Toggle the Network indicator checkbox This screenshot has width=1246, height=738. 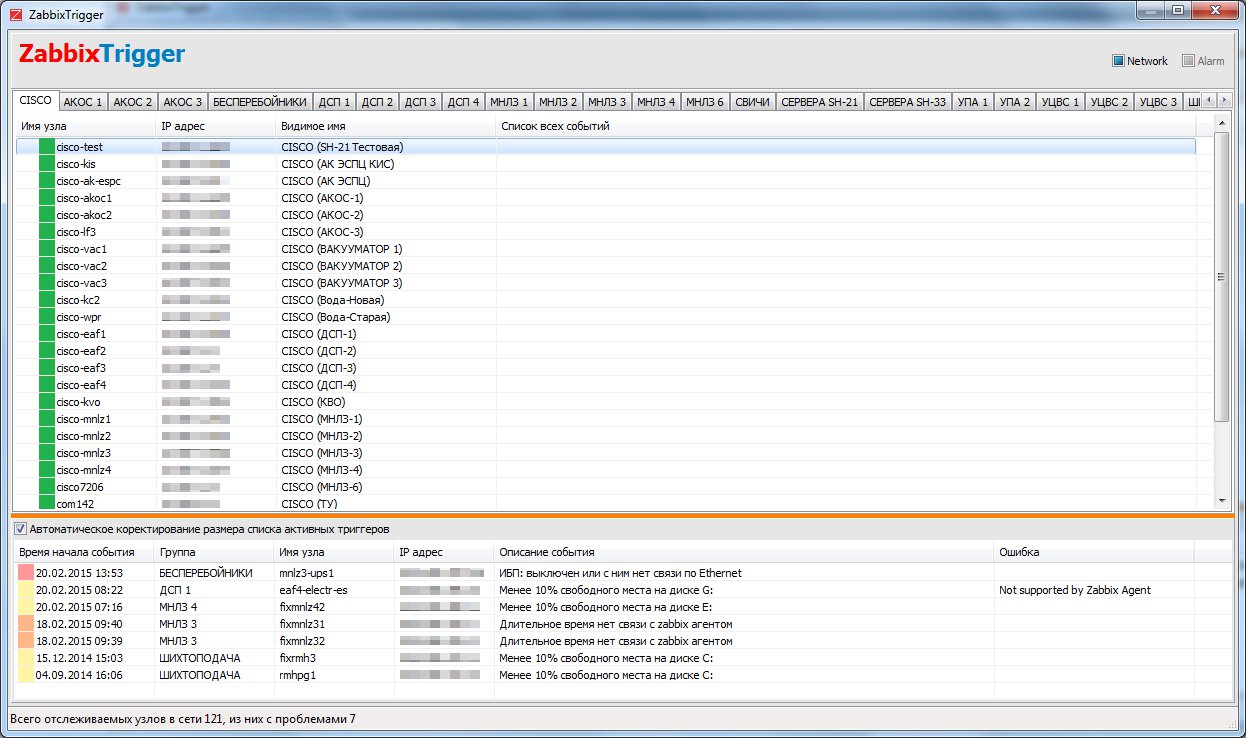[x=1118, y=61]
